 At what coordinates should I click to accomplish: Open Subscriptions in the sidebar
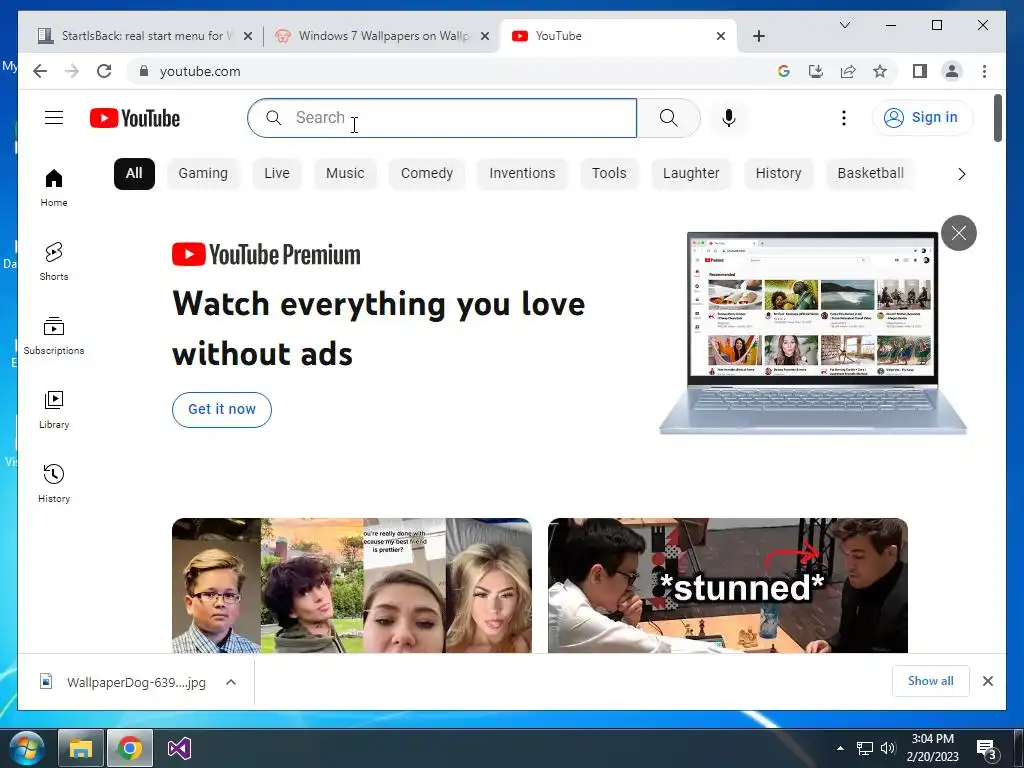click(x=54, y=336)
